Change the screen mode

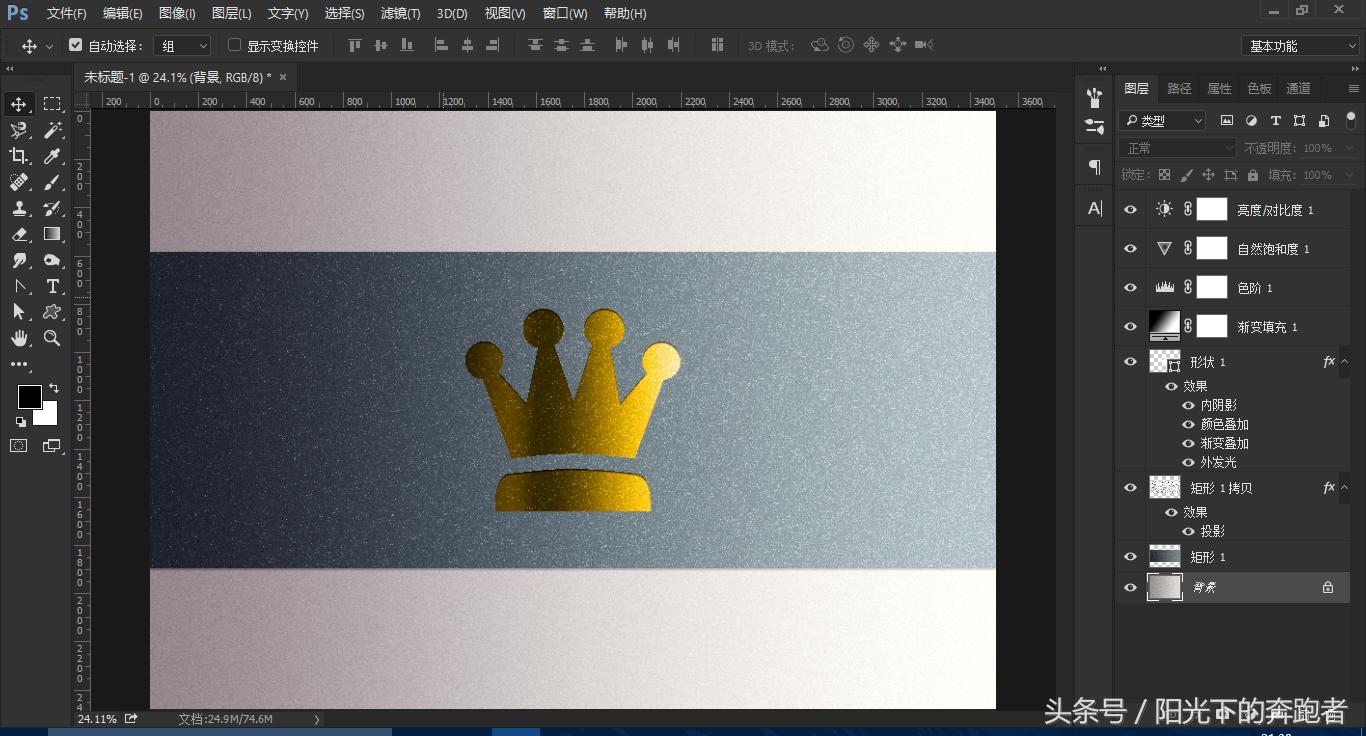point(52,446)
